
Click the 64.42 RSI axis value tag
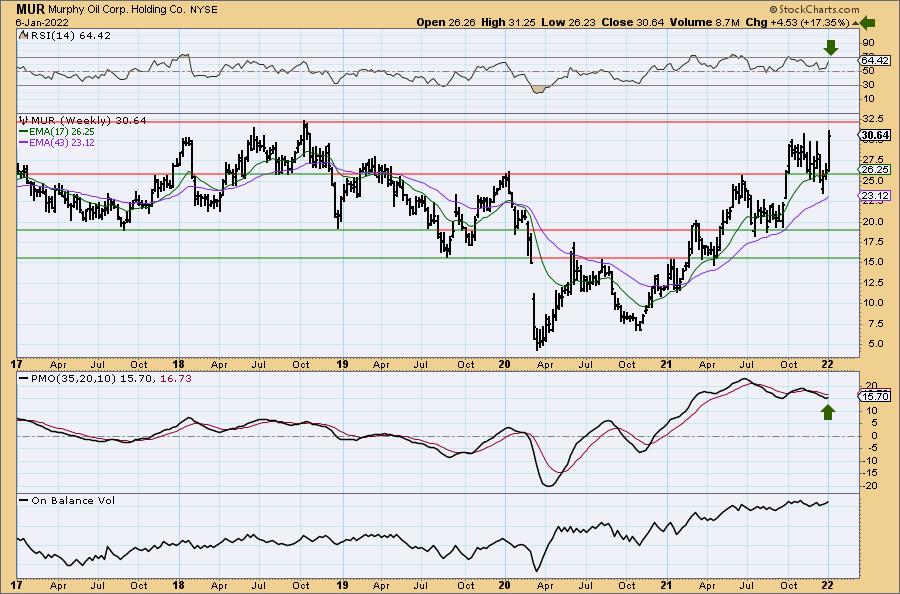coord(875,60)
